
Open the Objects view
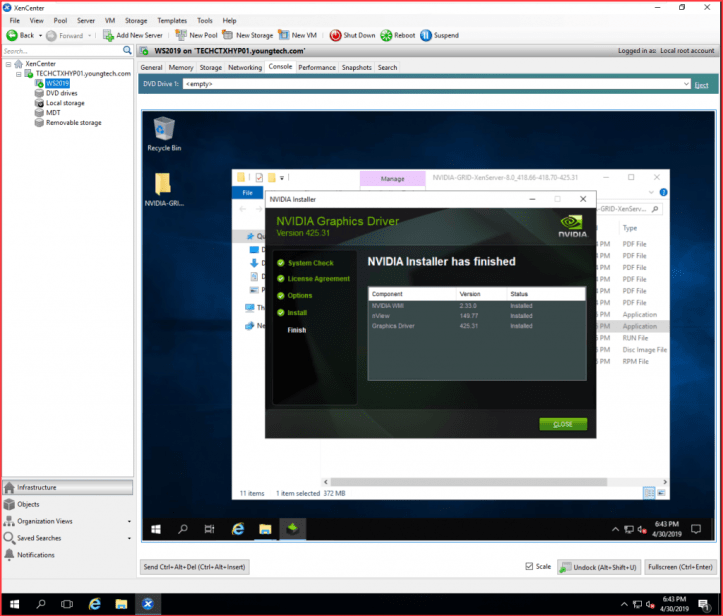68,504
